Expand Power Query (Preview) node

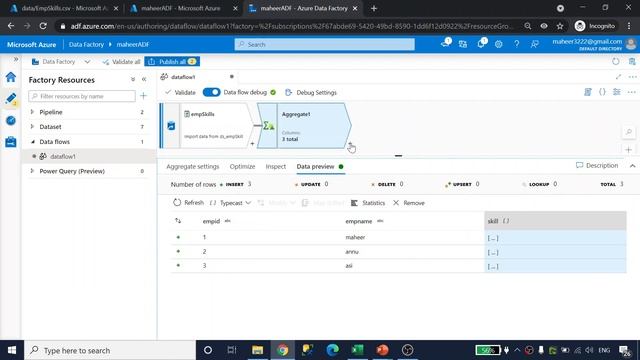tap(32, 171)
